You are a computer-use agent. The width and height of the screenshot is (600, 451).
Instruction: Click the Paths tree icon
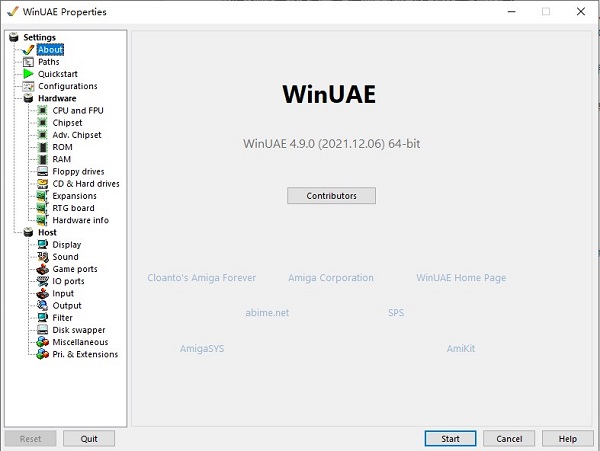(28, 62)
